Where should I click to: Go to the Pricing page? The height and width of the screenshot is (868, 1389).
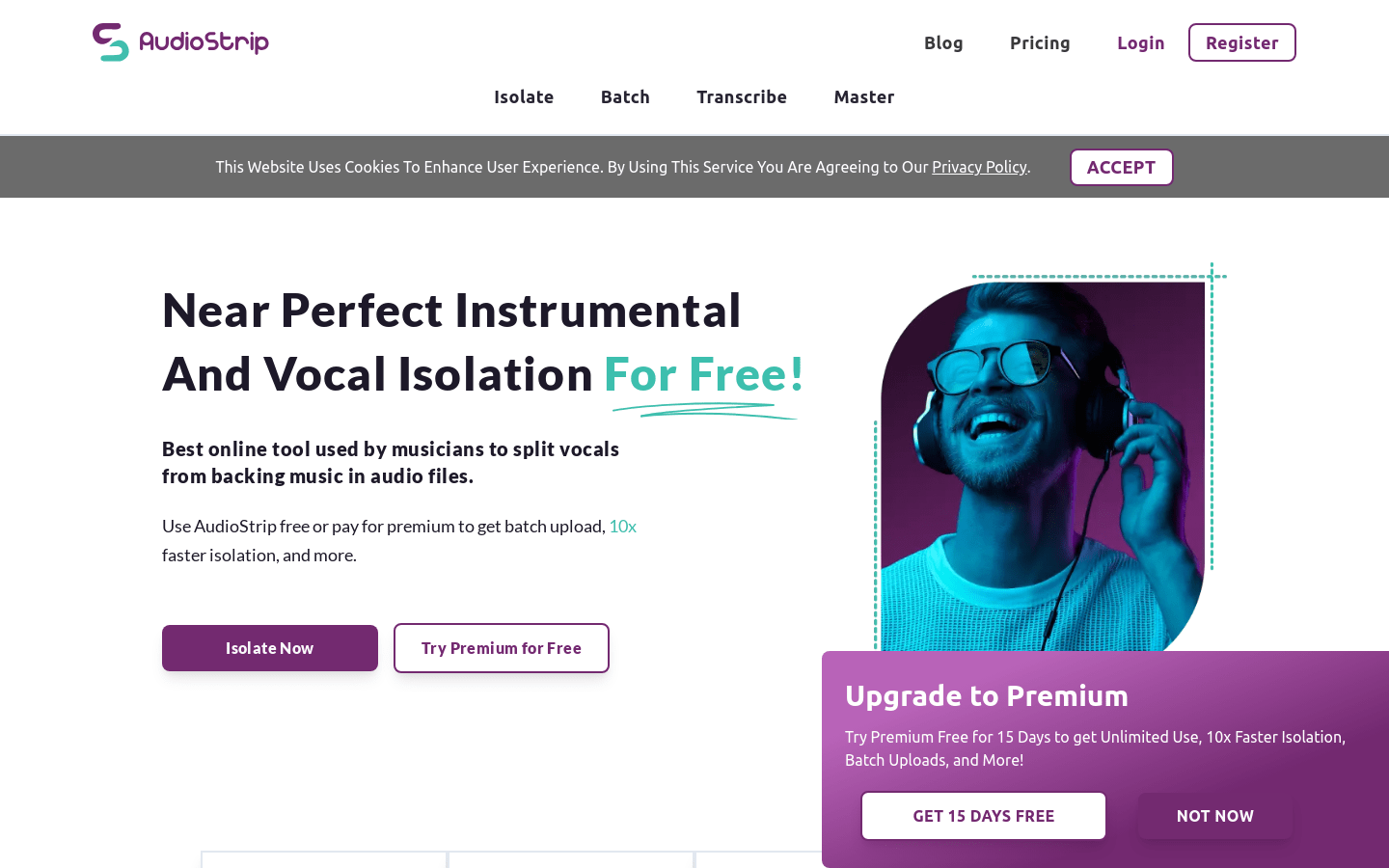tap(1040, 42)
